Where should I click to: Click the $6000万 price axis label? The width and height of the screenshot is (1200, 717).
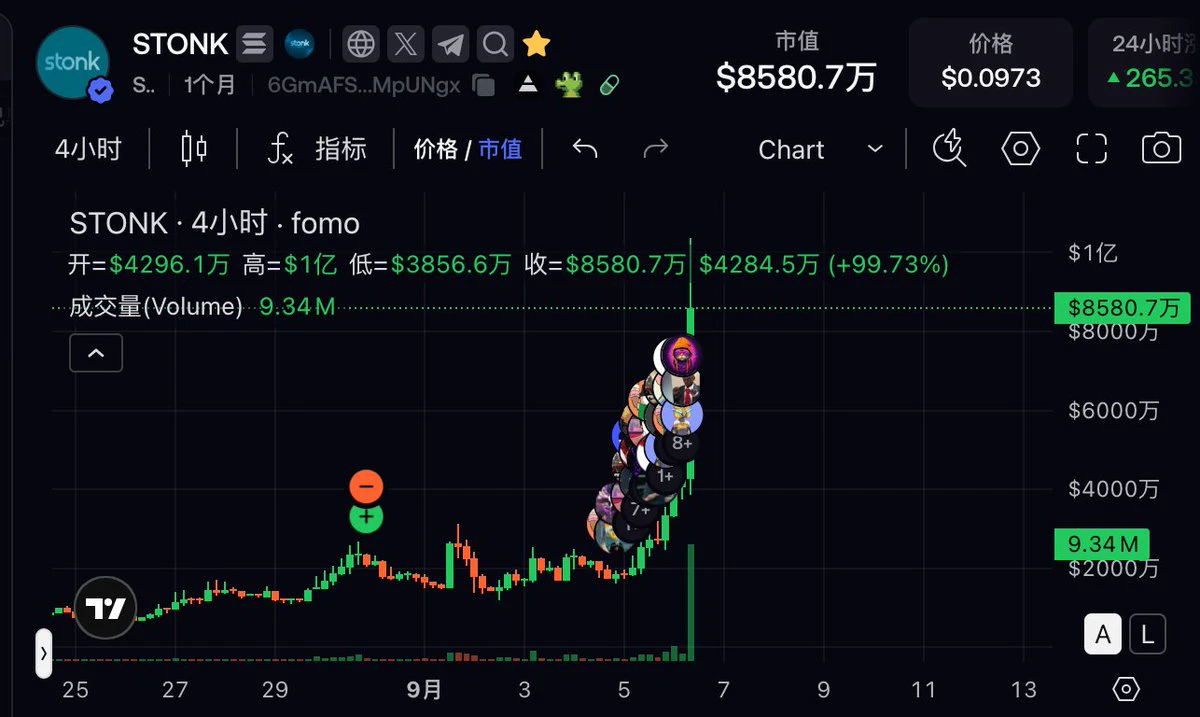click(1113, 410)
